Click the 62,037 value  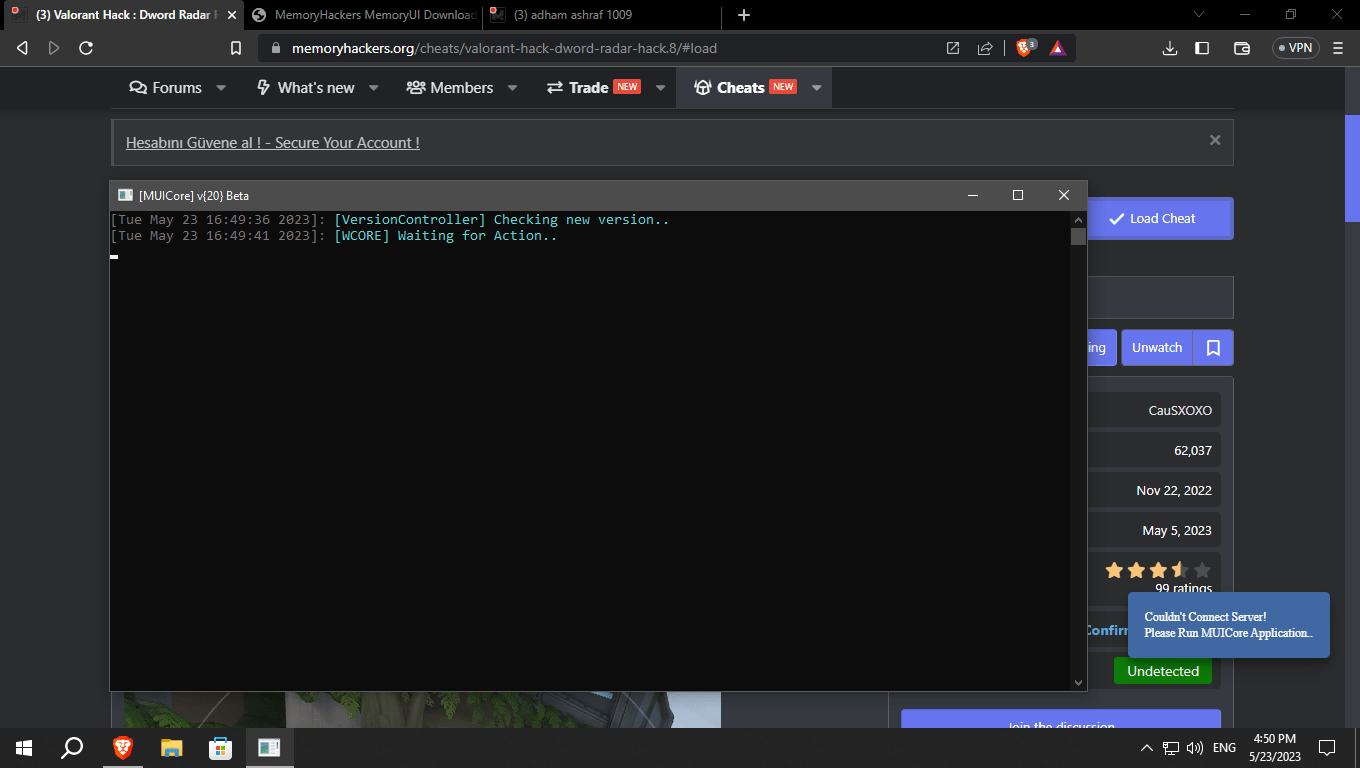[x=1193, y=451]
